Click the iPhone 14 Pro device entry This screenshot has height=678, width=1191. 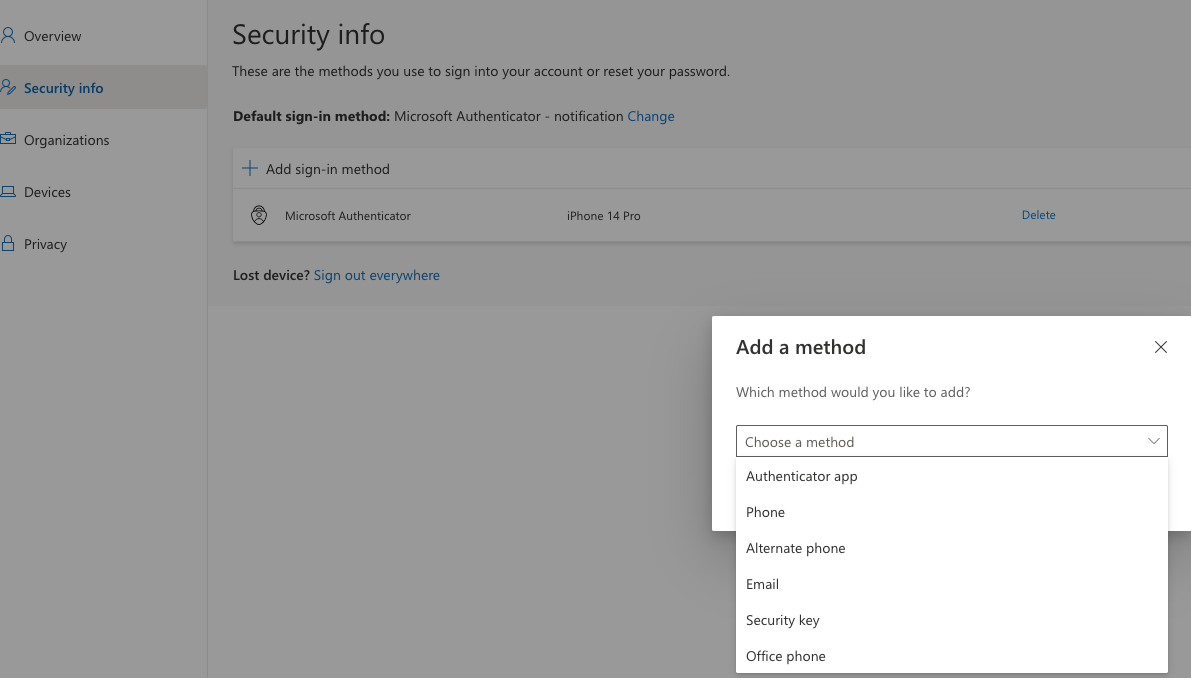pos(604,215)
